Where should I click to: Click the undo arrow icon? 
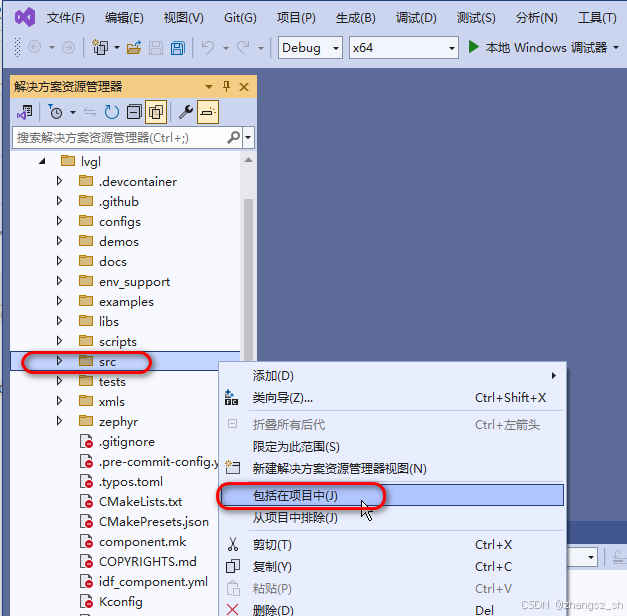208,48
